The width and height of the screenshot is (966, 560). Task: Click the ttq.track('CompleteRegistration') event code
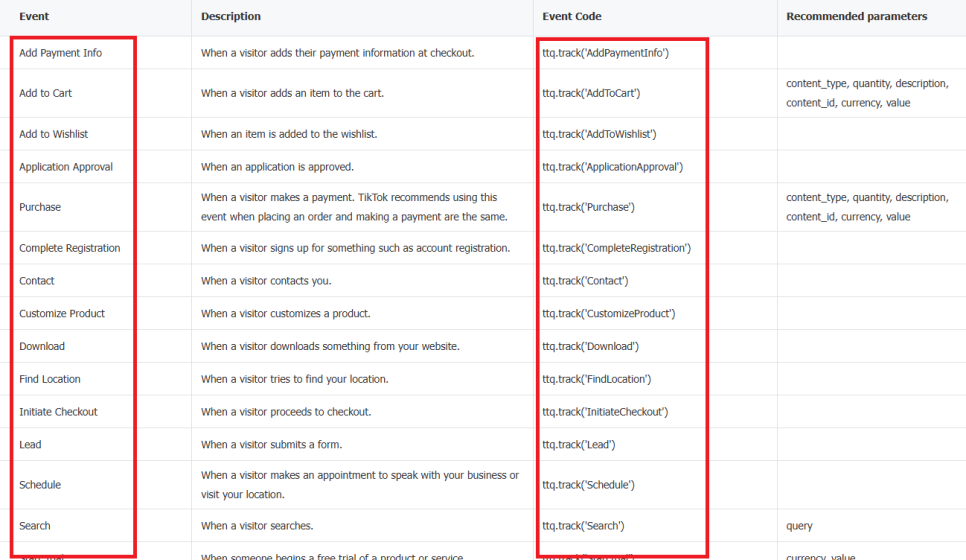pos(616,248)
